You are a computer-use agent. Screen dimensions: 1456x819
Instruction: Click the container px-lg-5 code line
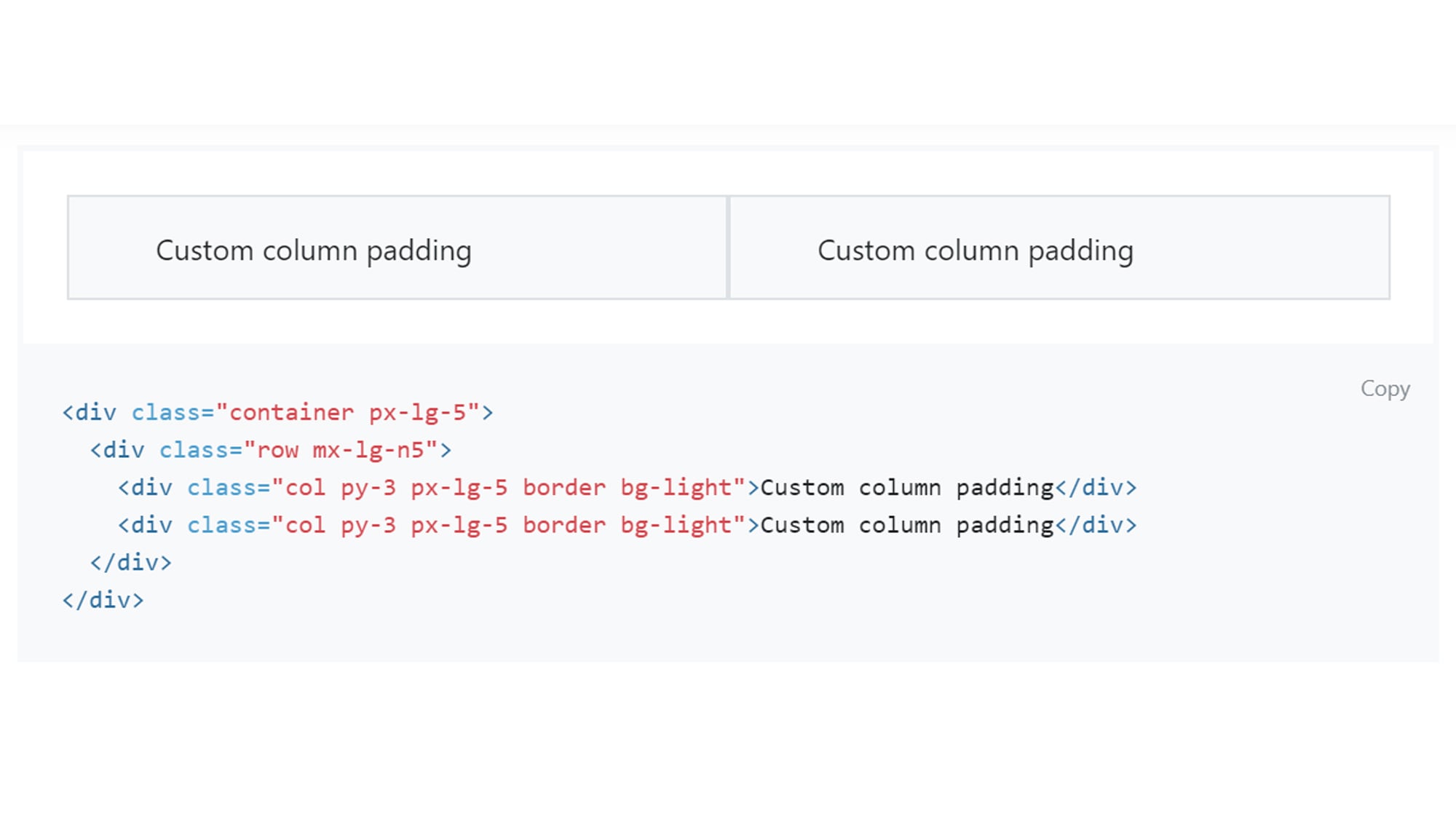(x=277, y=413)
